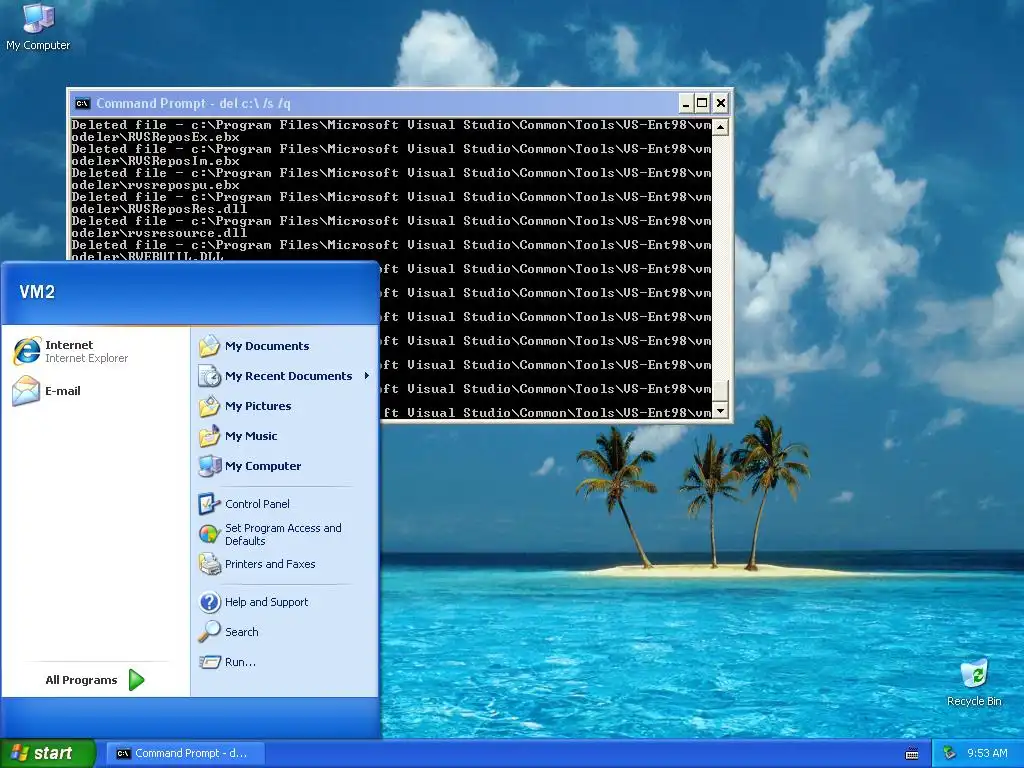Click the Command Prompt window title text
This screenshot has height=768, width=1024.
(x=193, y=103)
